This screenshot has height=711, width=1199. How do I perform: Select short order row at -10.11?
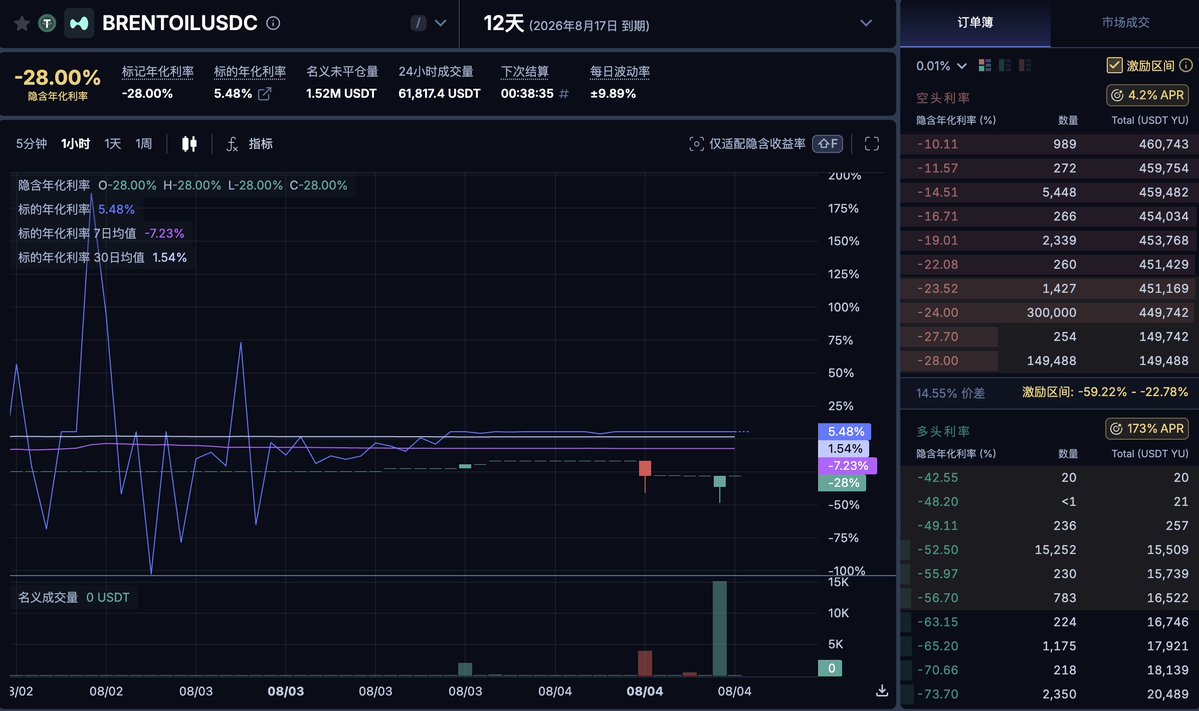pyautogui.click(x=1050, y=144)
